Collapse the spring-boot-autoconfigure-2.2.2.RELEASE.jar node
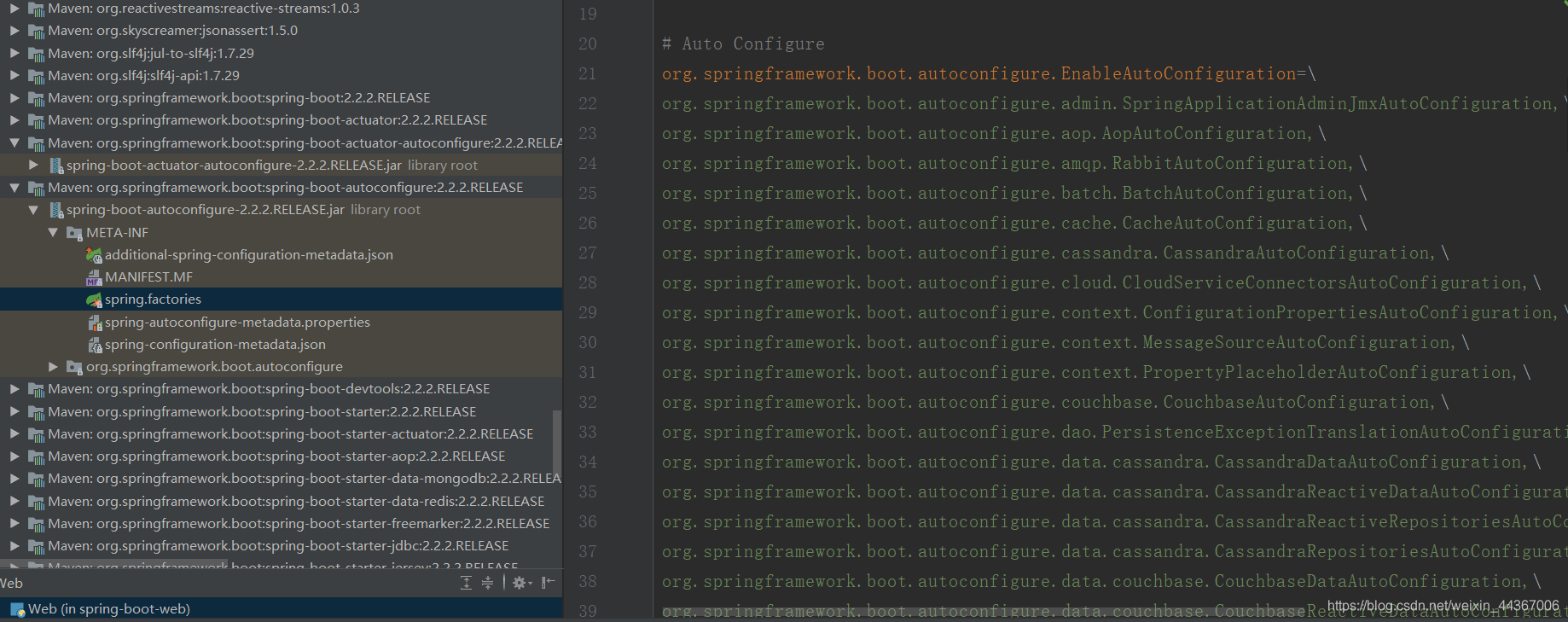The image size is (1568, 622). click(33, 210)
